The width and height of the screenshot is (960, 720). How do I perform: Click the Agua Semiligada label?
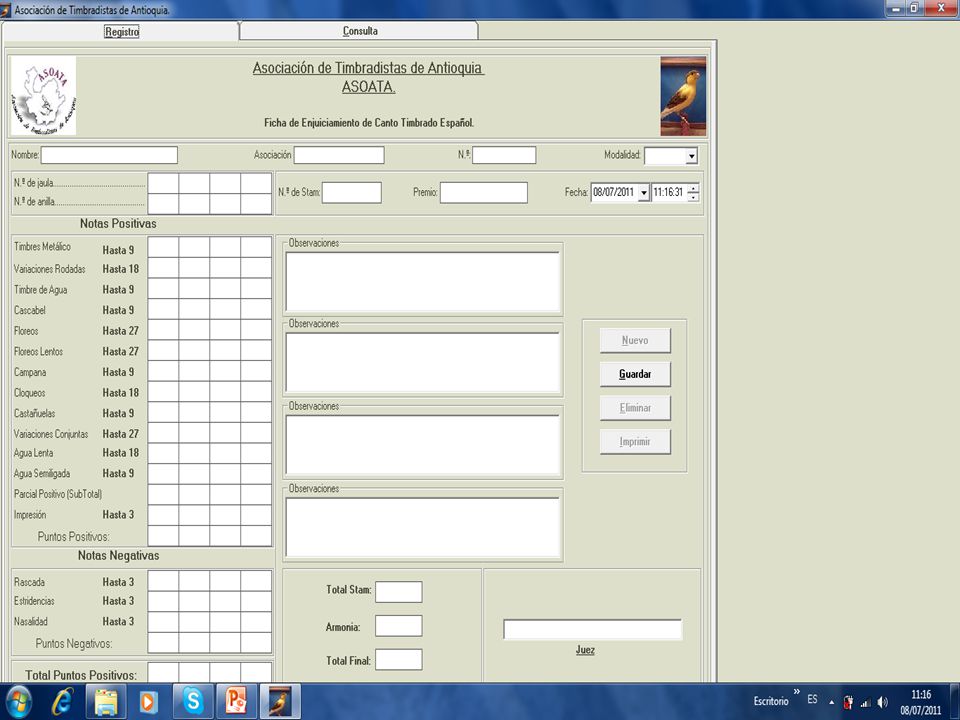point(42,473)
